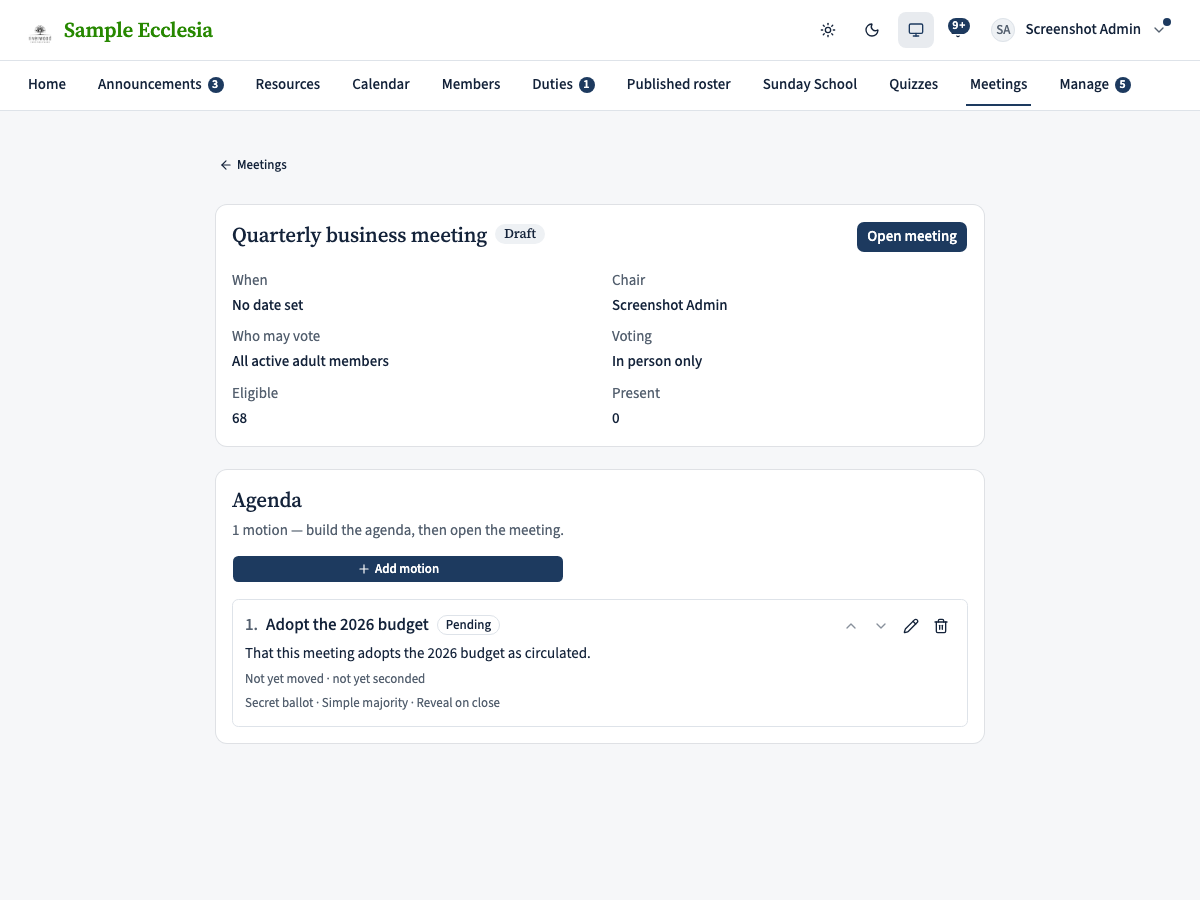Viewport: 1200px width, 900px height.
Task: Click 'In person only' voting value
Action: [x=657, y=361]
